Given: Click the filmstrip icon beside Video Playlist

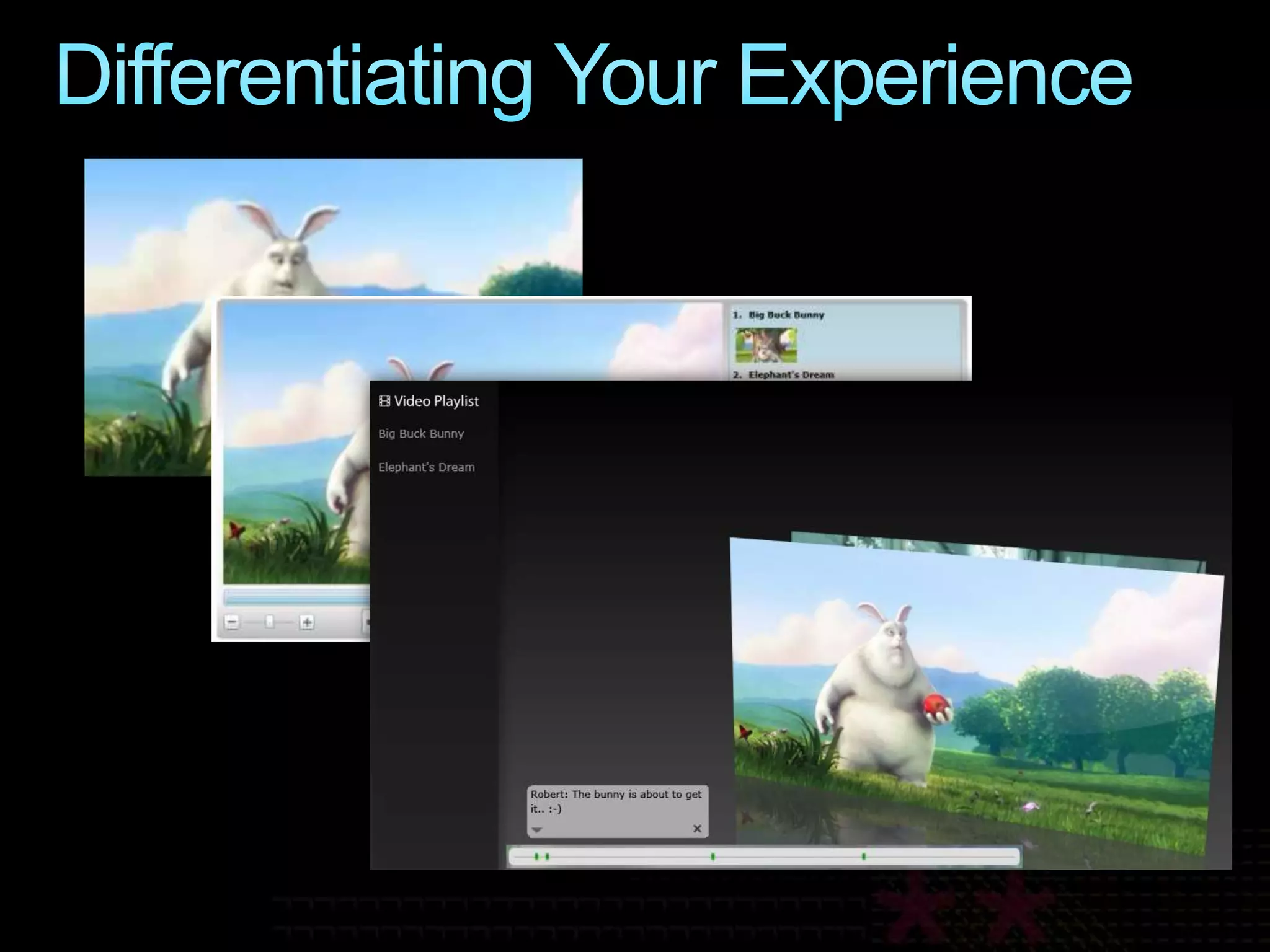Looking at the screenshot, I should [x=384, y=401].
